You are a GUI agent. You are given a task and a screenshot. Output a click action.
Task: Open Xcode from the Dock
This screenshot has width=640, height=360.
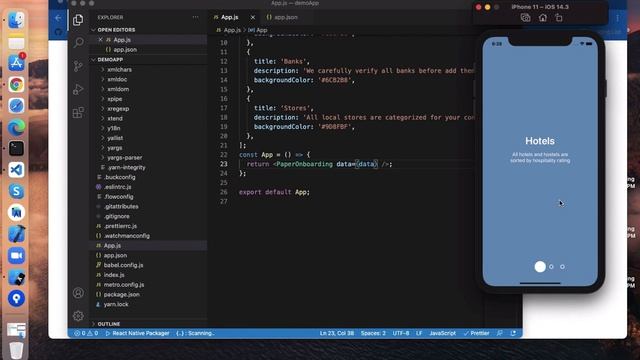(16, 234)
